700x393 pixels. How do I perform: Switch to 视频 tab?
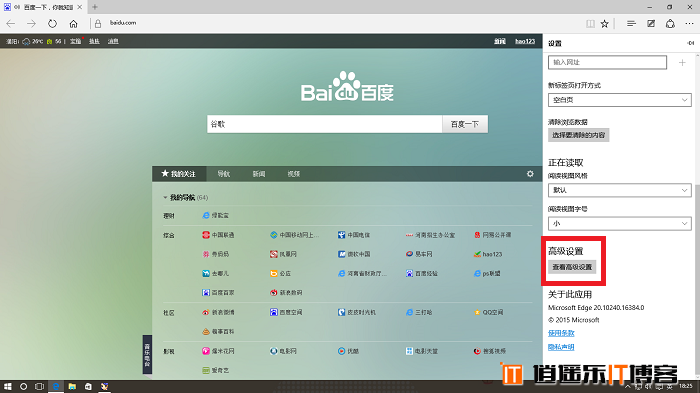[294, 174]
